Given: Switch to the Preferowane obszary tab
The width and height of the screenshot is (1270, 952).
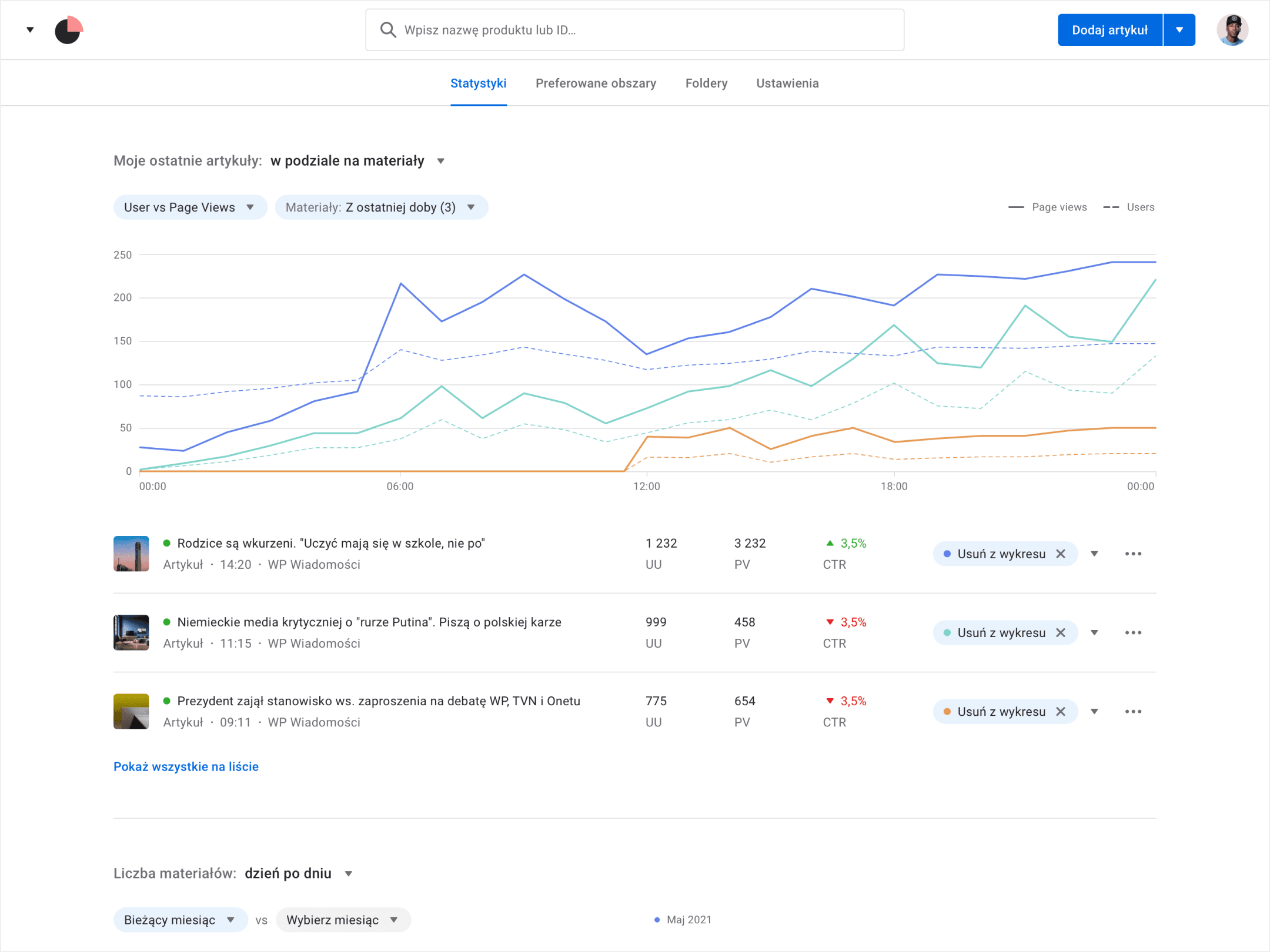Looking at the screenshot, I should tap(596, 83).
